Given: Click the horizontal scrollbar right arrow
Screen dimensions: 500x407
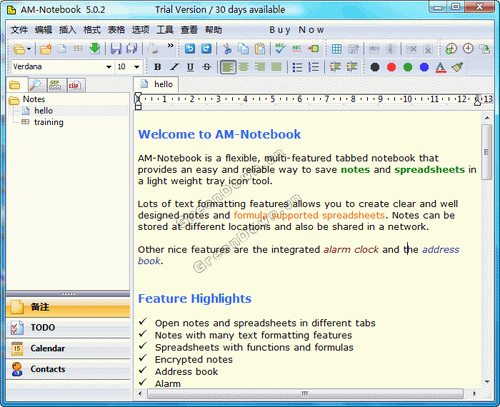Looking at the screenshot, I should click(474, 394).
